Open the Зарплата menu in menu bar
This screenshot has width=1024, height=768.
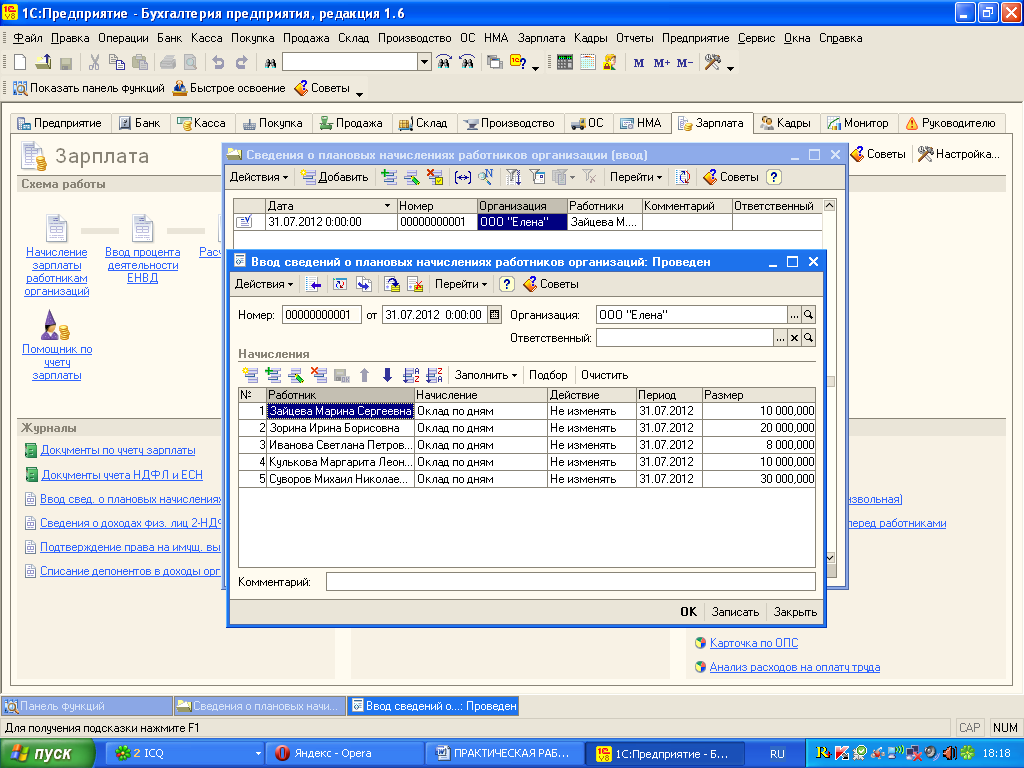click(541, 38)
